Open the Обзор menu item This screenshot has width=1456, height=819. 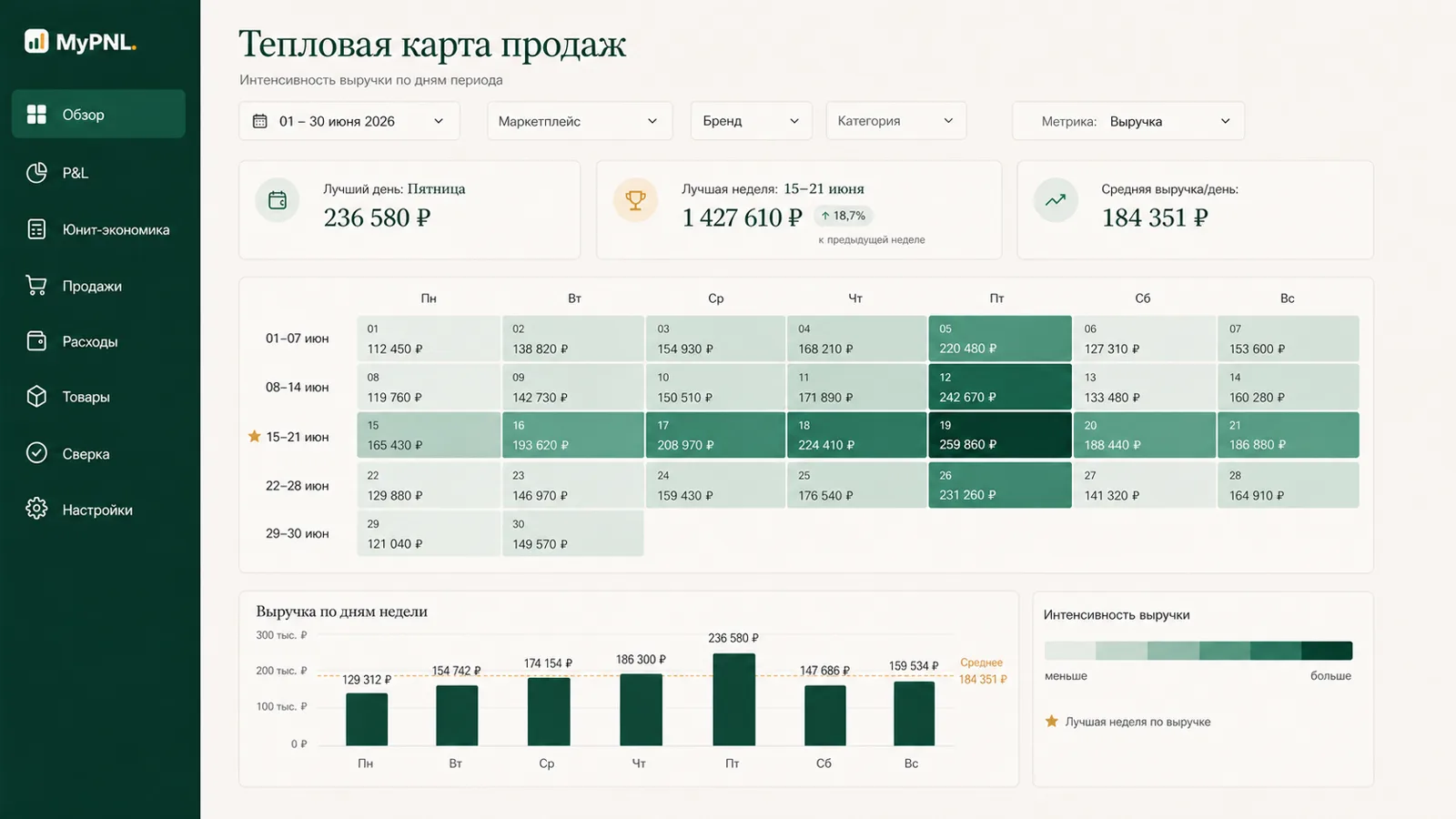[x=98, y=114]
